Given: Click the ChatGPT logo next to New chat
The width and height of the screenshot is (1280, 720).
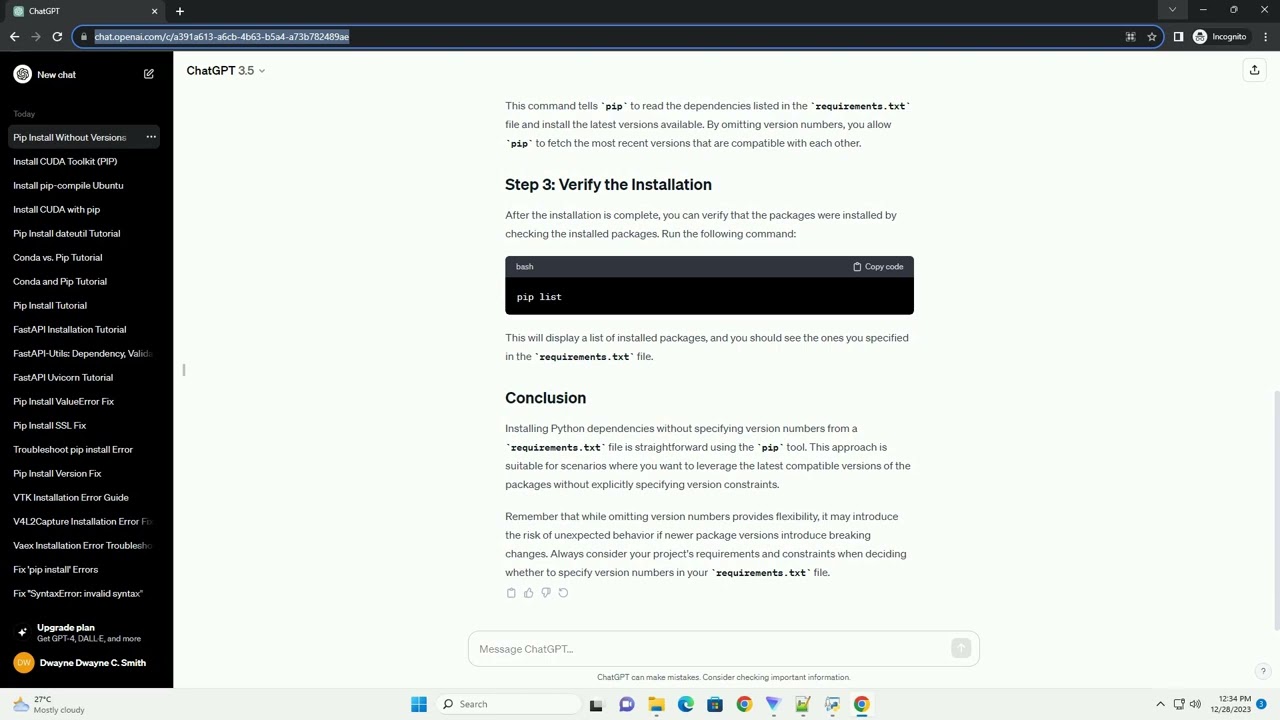Looking at the screenshot, I should 23,74.
